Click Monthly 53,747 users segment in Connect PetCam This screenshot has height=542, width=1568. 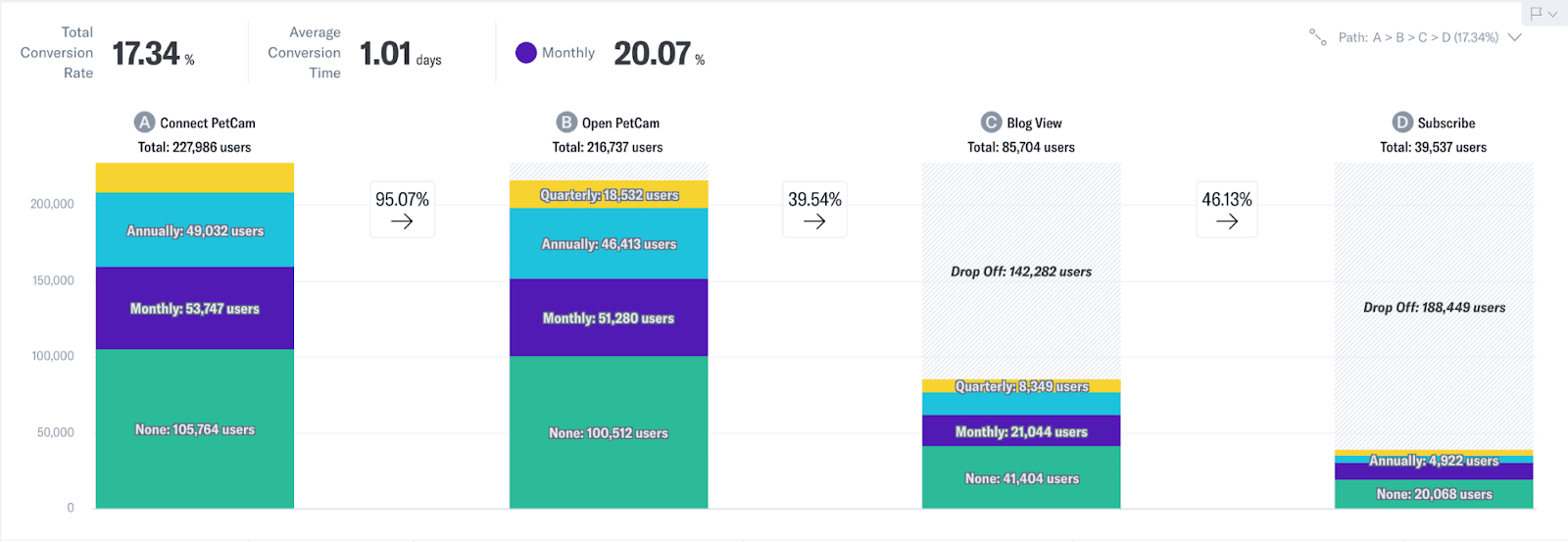tap(195, 309)
